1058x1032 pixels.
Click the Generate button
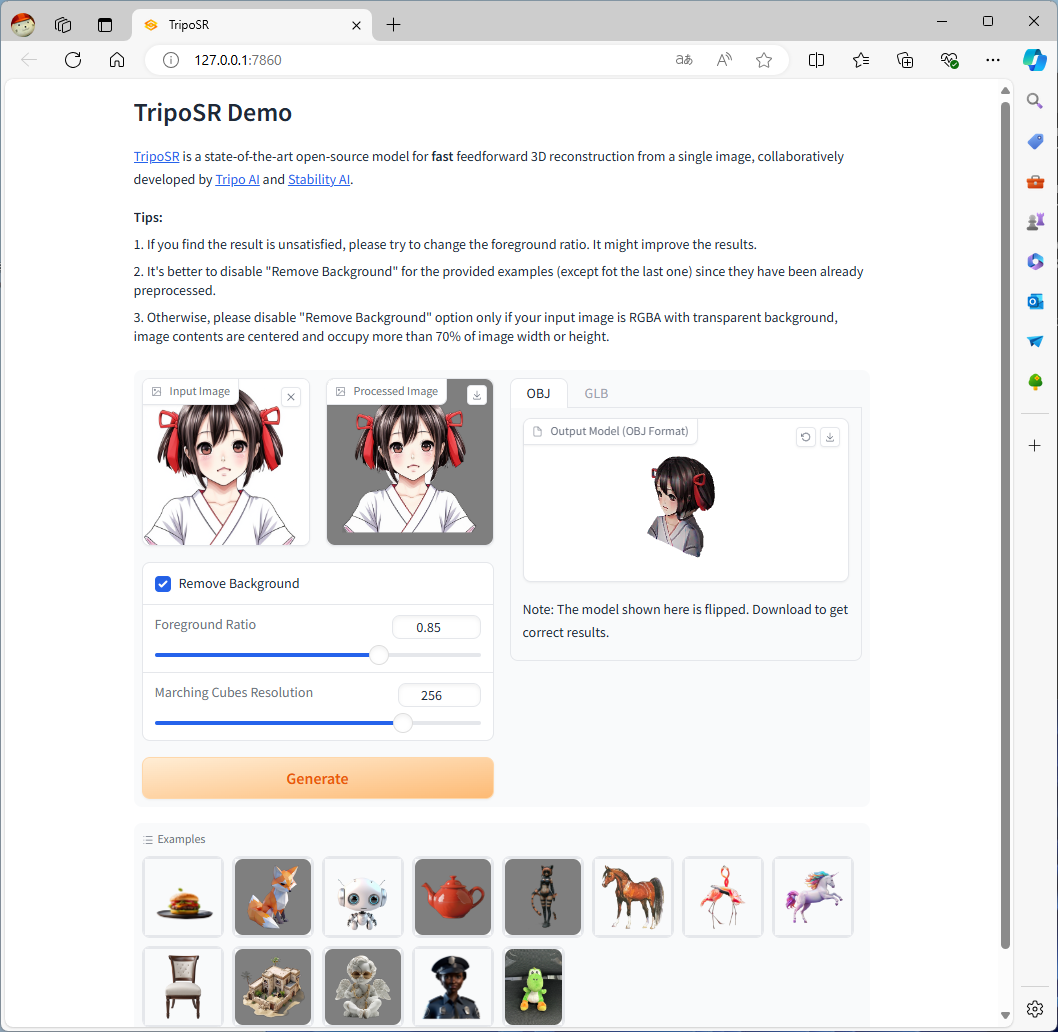click(x=318, y=778)
